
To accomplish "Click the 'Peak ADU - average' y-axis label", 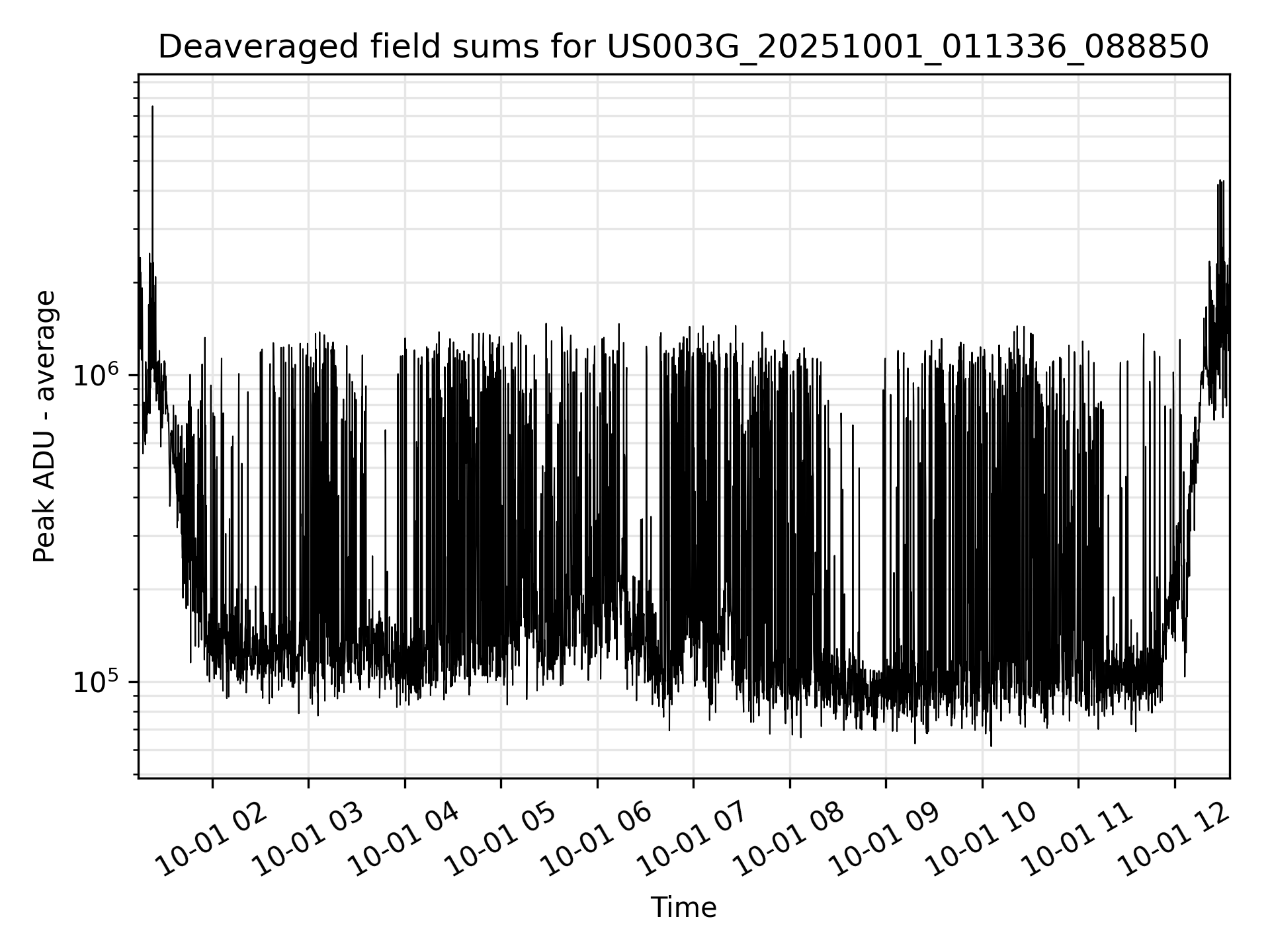I will pyautogui.click(x=45, y=426).
